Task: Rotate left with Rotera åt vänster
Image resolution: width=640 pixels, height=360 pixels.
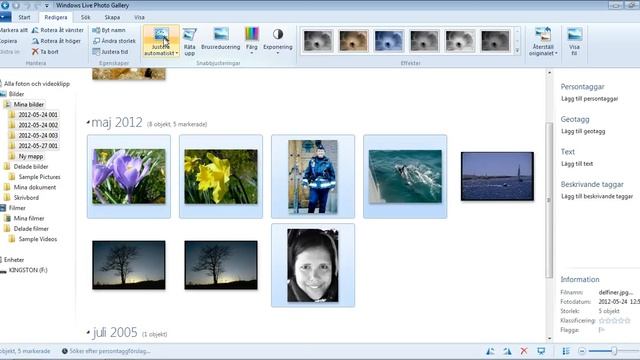Action: tap(58, 30)
